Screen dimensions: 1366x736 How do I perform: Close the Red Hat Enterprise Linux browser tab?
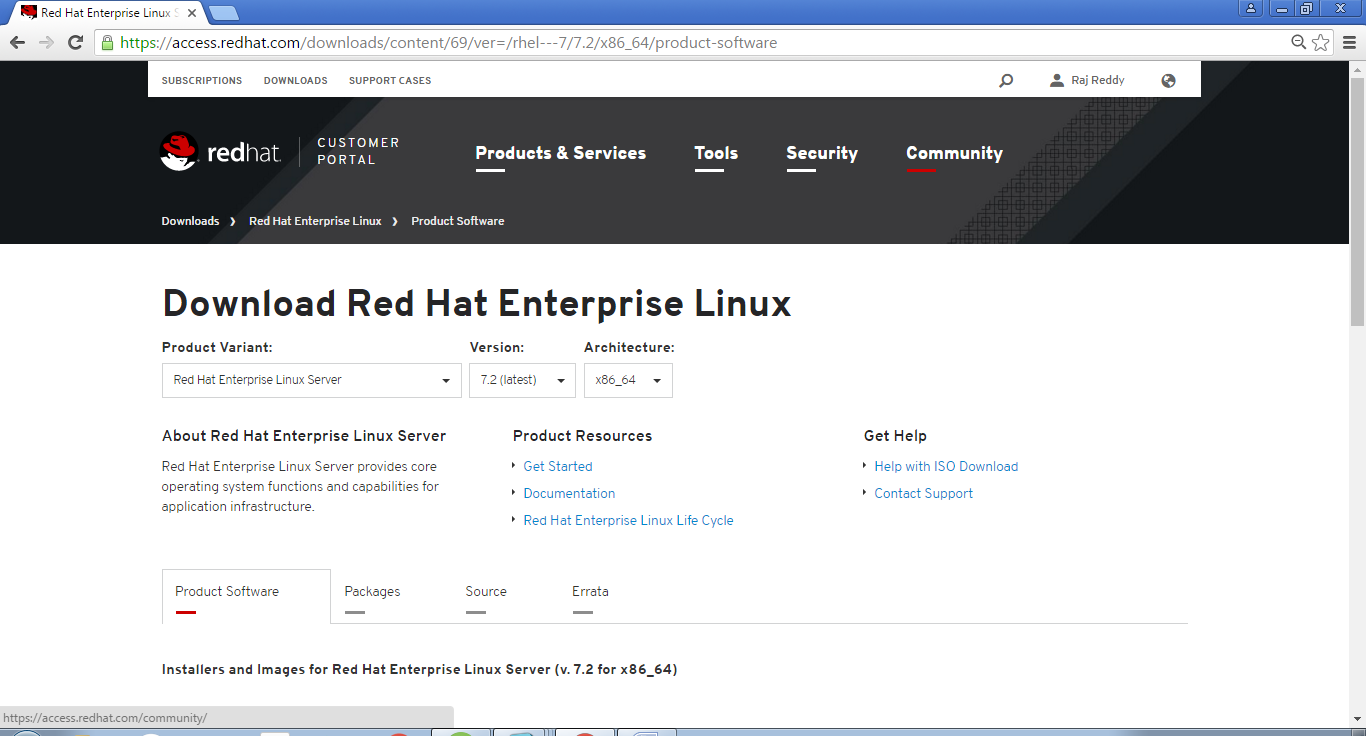click(x=192, y=13)
